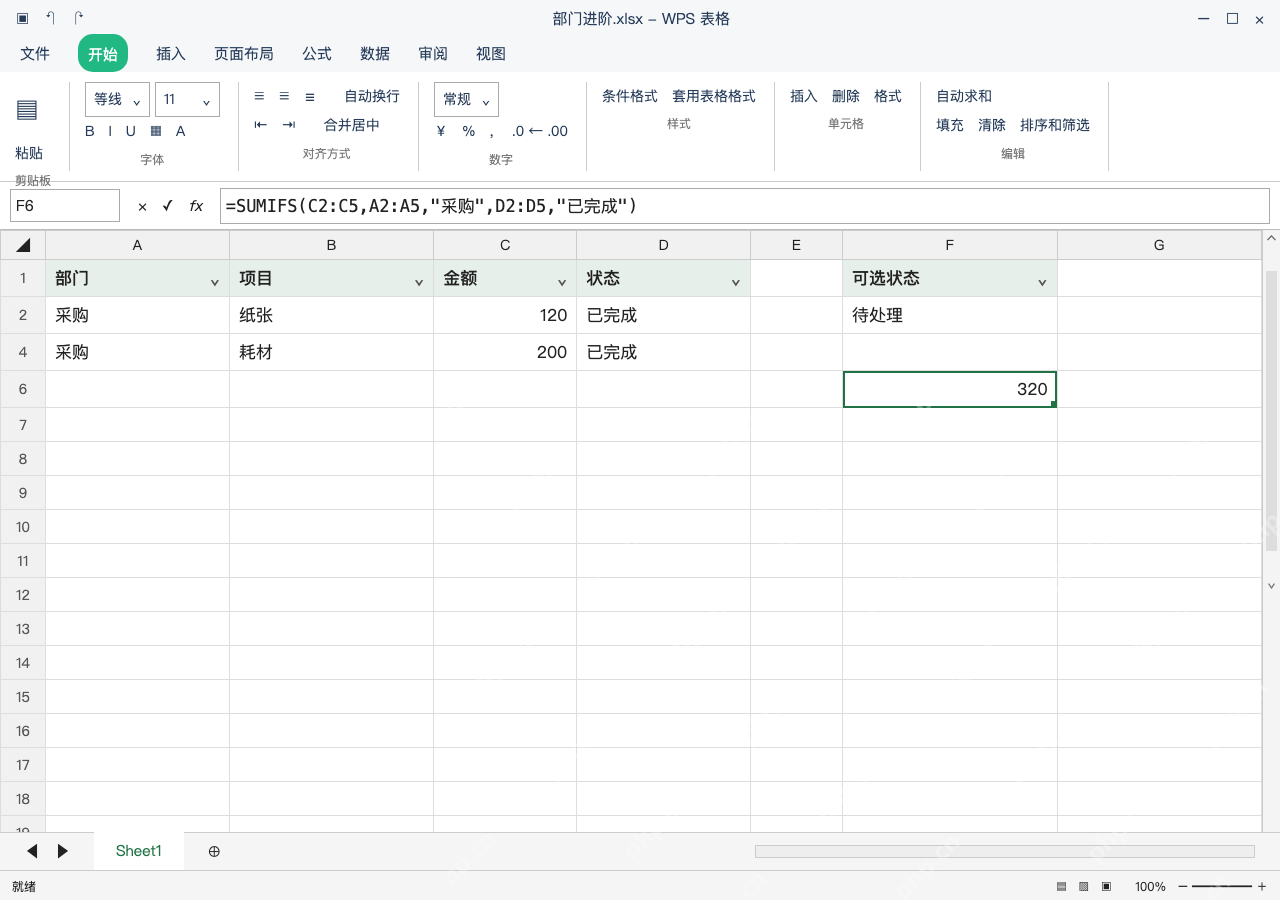1280x900 pixels.
Task: Toggle 自动换行 wrap text
Action: coord(372,96)
